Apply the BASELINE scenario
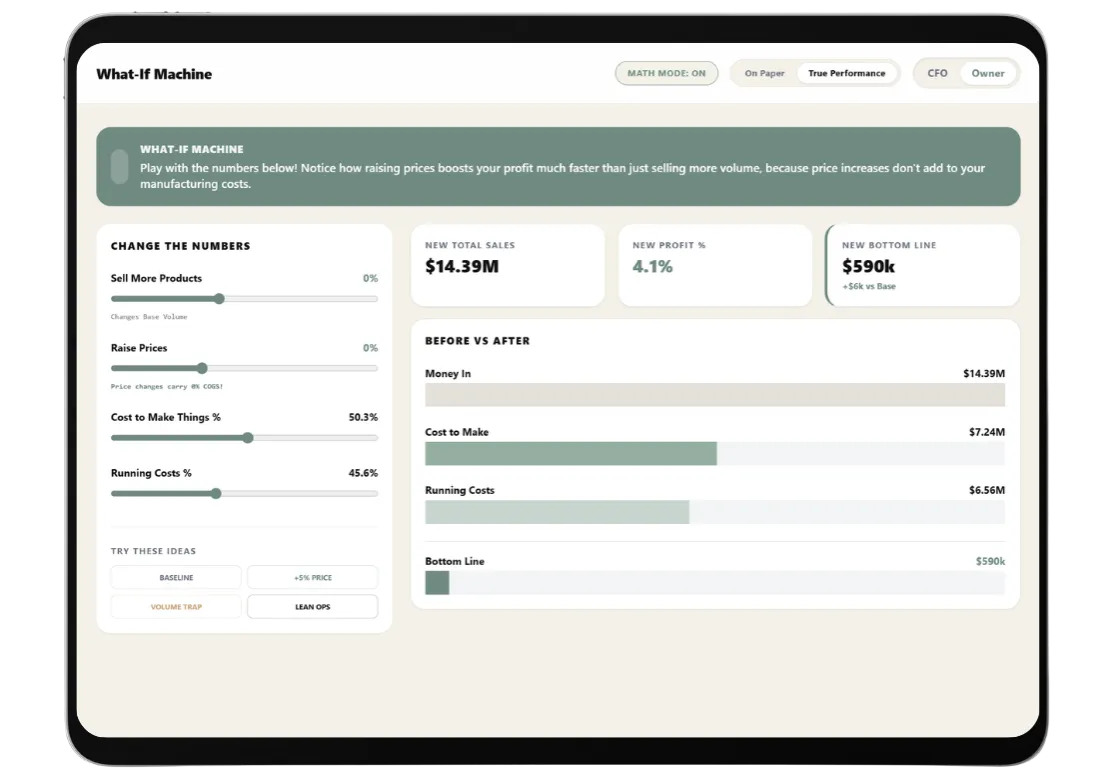The image size is (1112, 775). click(x=176, y=577)
